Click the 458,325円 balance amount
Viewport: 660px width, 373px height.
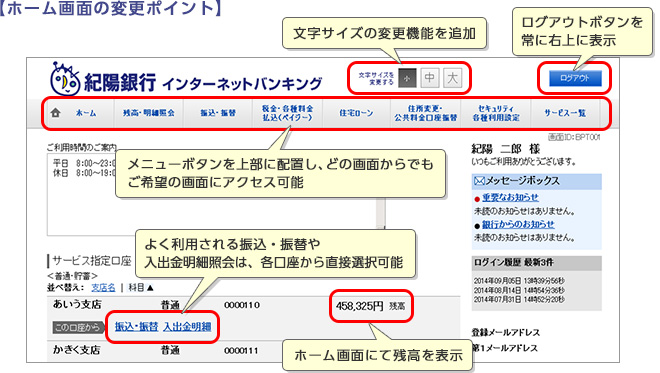point(359,306)
